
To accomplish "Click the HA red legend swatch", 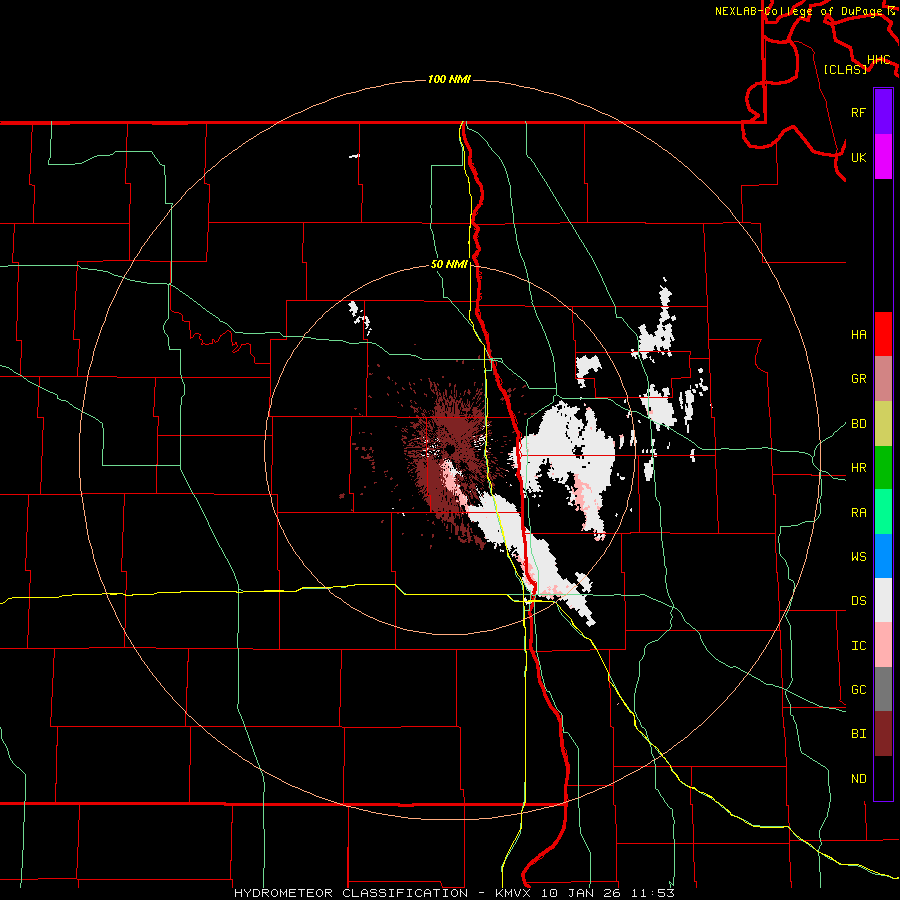I will (883, 334).
